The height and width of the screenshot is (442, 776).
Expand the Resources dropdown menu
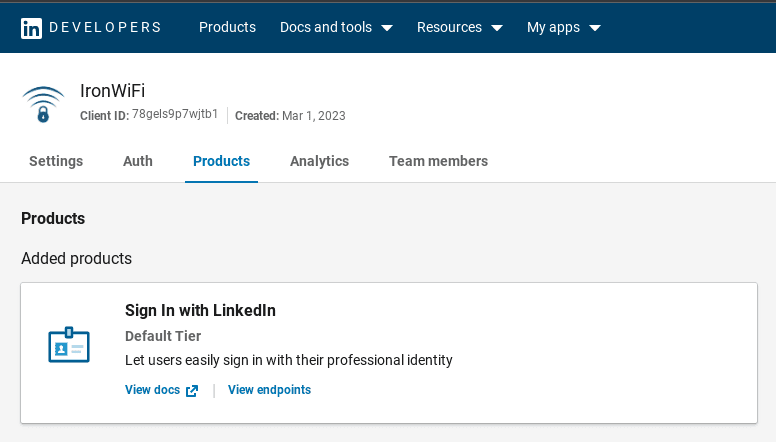pyautogui.click(x=460, y=27)
